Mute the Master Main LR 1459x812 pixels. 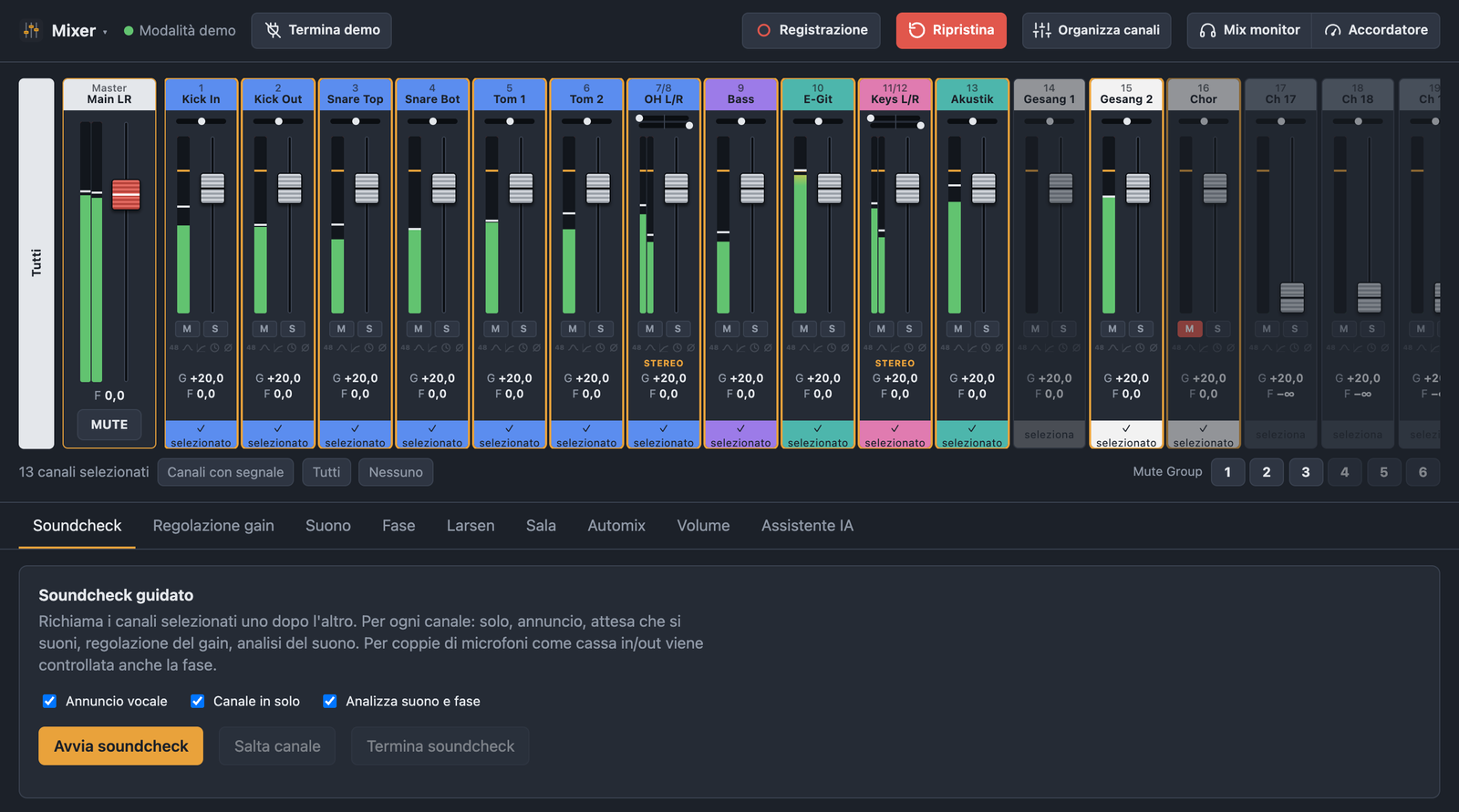(109, 425)
